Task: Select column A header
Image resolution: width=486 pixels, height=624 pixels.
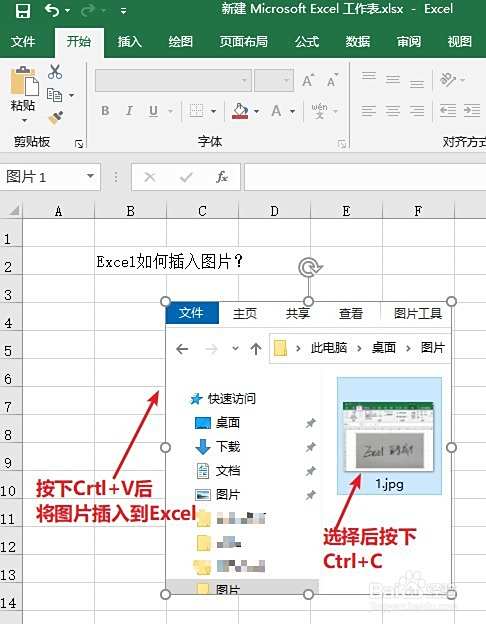Action: coord(59,211)
